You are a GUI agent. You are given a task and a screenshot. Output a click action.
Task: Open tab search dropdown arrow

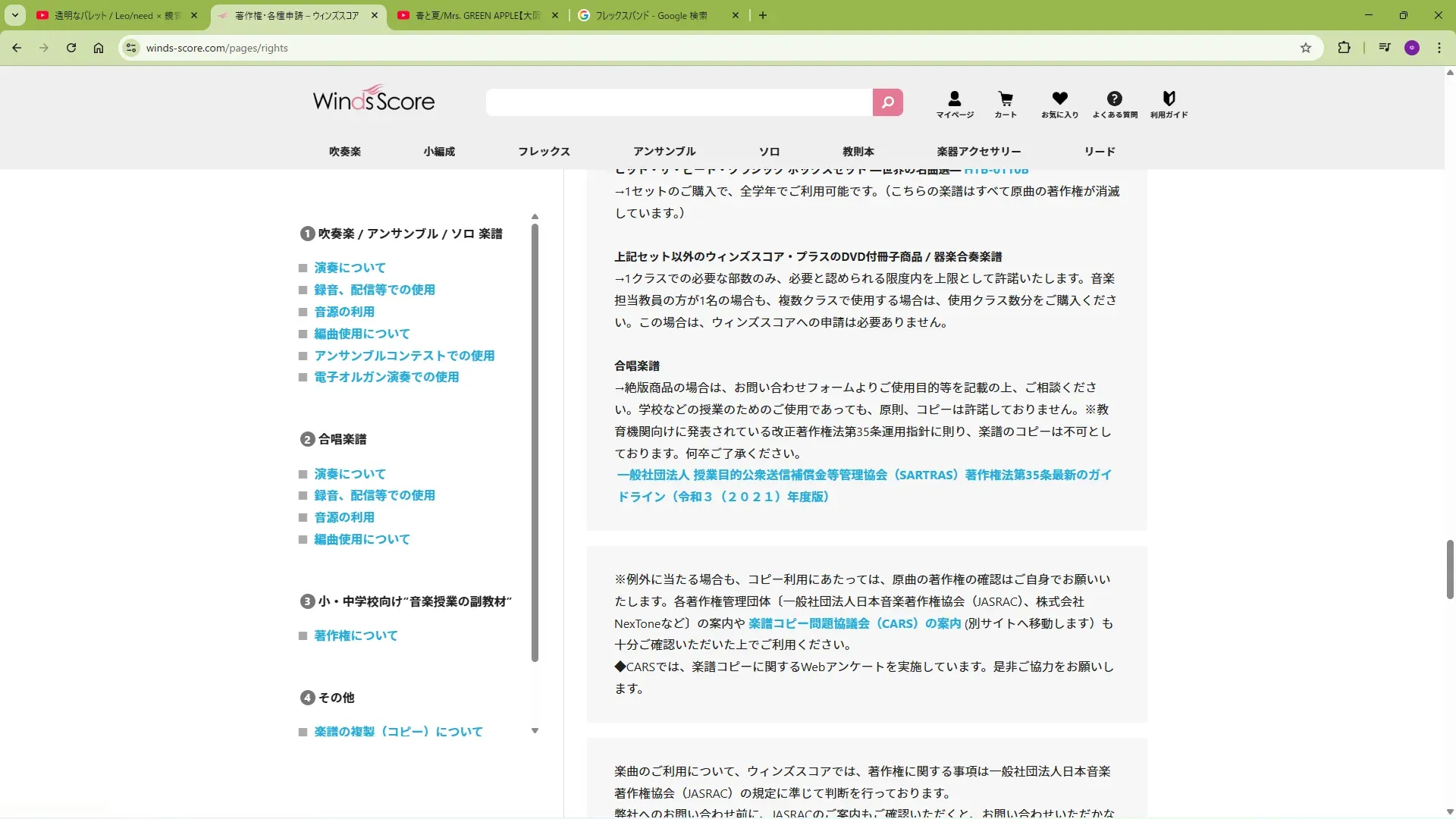point(15,15)
